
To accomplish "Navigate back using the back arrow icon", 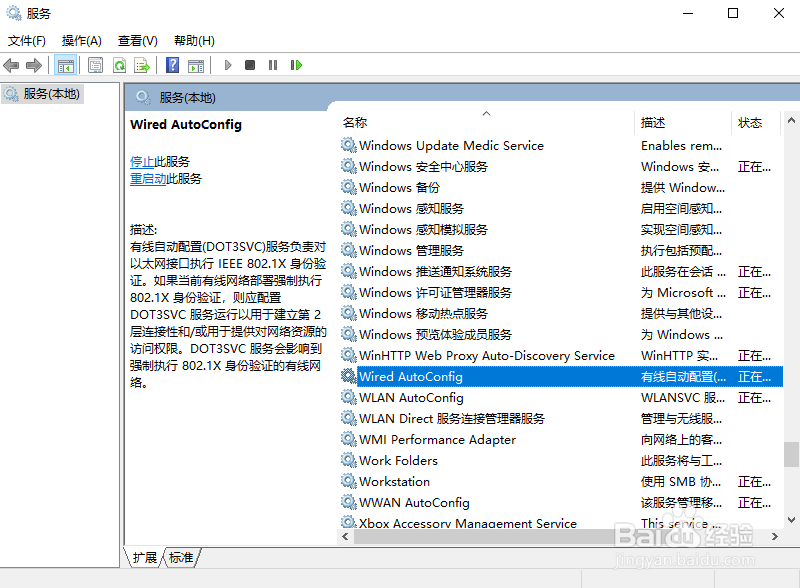I will [11, 64].
